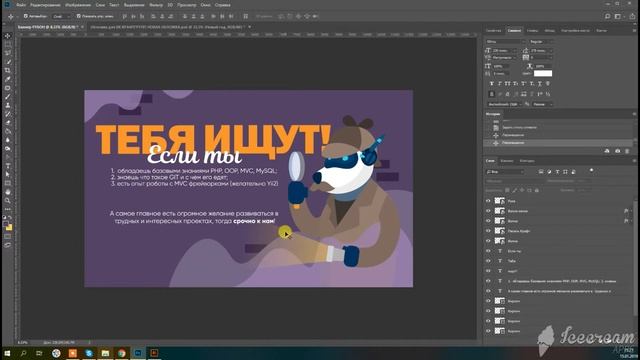Toggle Quick Mask mode icon

8,236
